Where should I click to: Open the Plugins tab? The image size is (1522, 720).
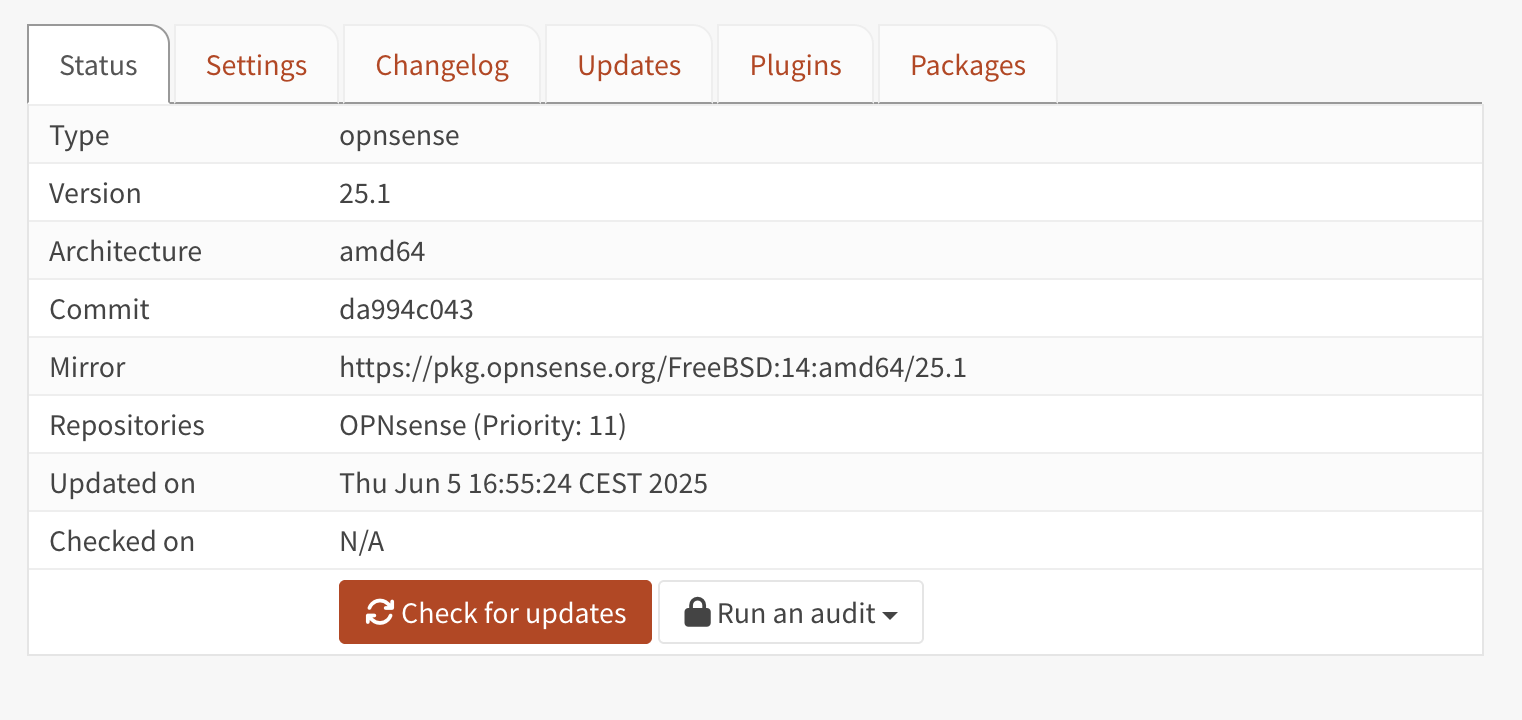pyautogui.click(x=795, y=66)
